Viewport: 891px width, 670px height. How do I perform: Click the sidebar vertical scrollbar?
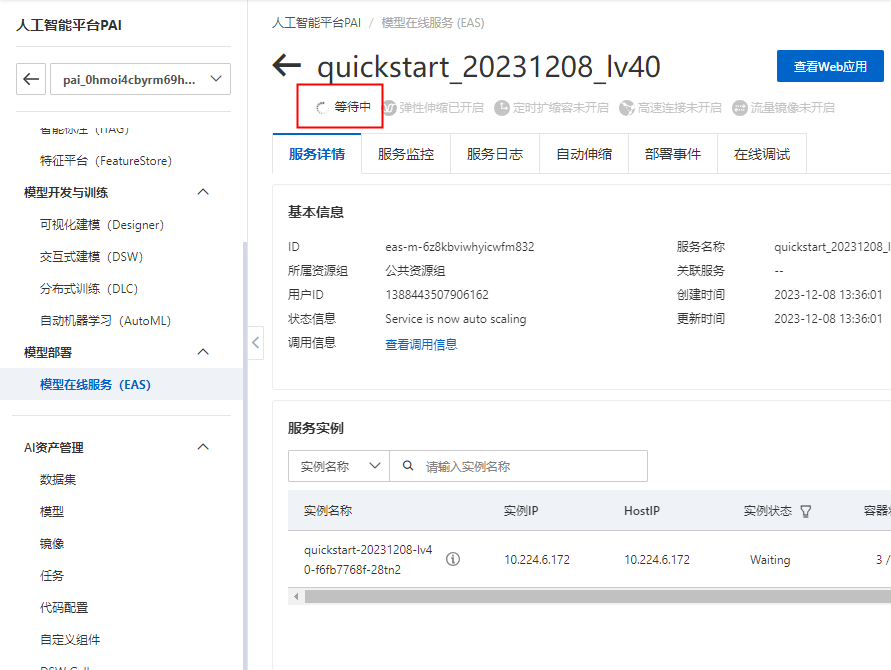click(245, 456)
